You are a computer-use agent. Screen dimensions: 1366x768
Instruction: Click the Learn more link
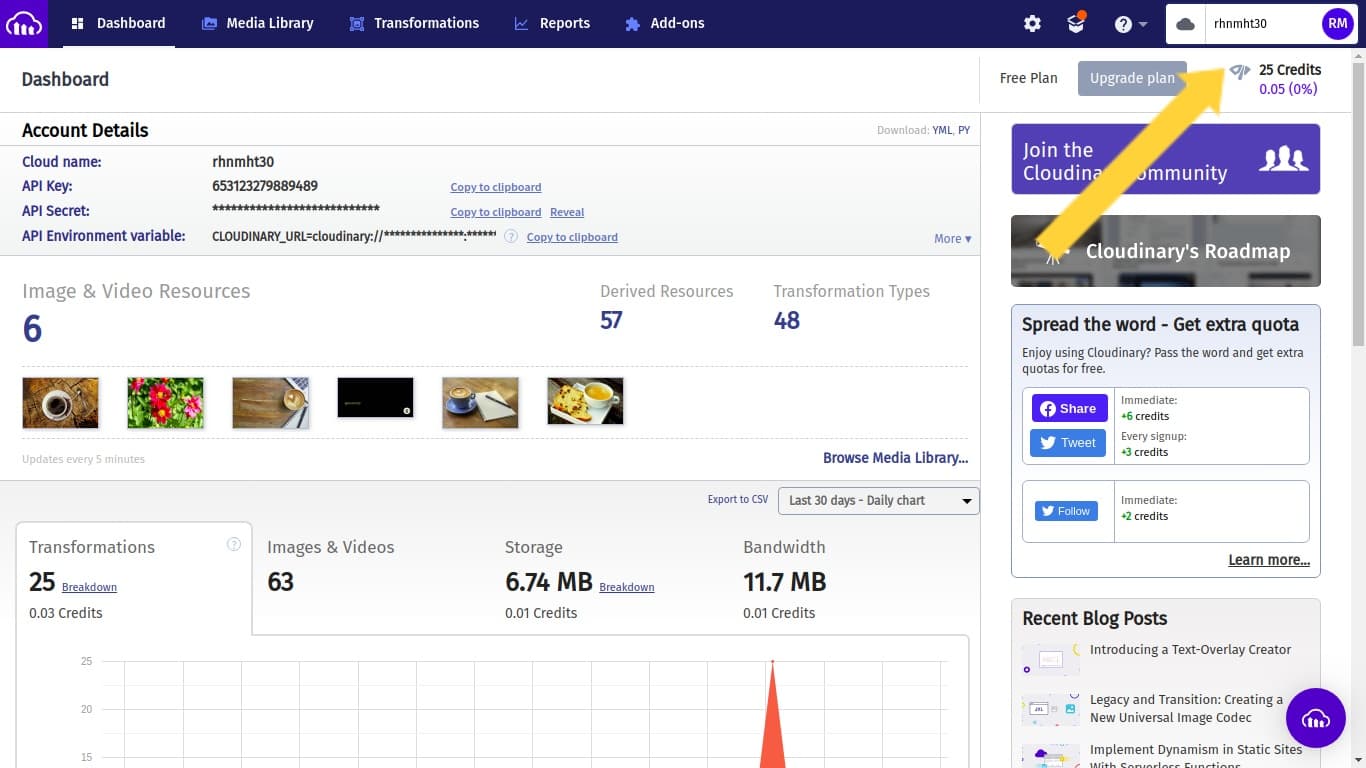coord(1269,560)
